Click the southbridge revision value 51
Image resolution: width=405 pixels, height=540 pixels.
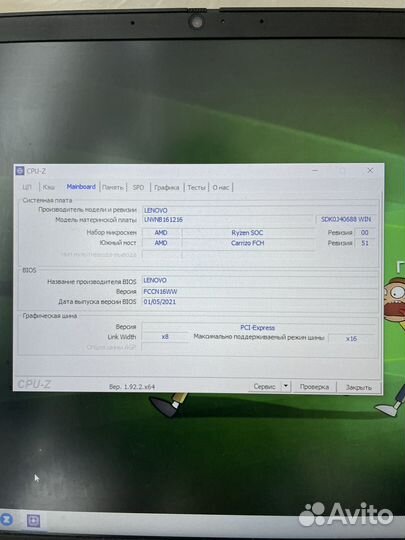(x=365, y=243)
